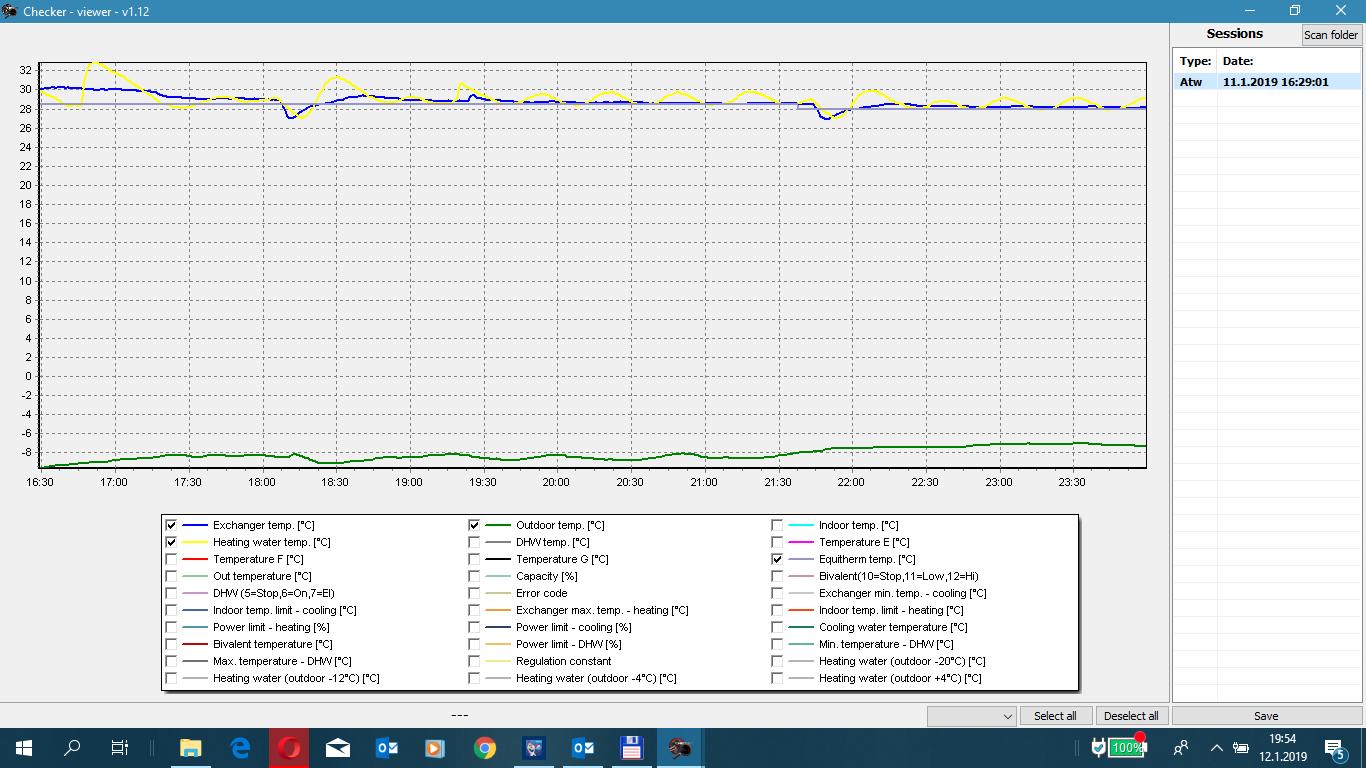This screenshot has width=1366, height=768.
Task: Open Google Chrome from the taskbar
Action: click(x=485, y=748)
